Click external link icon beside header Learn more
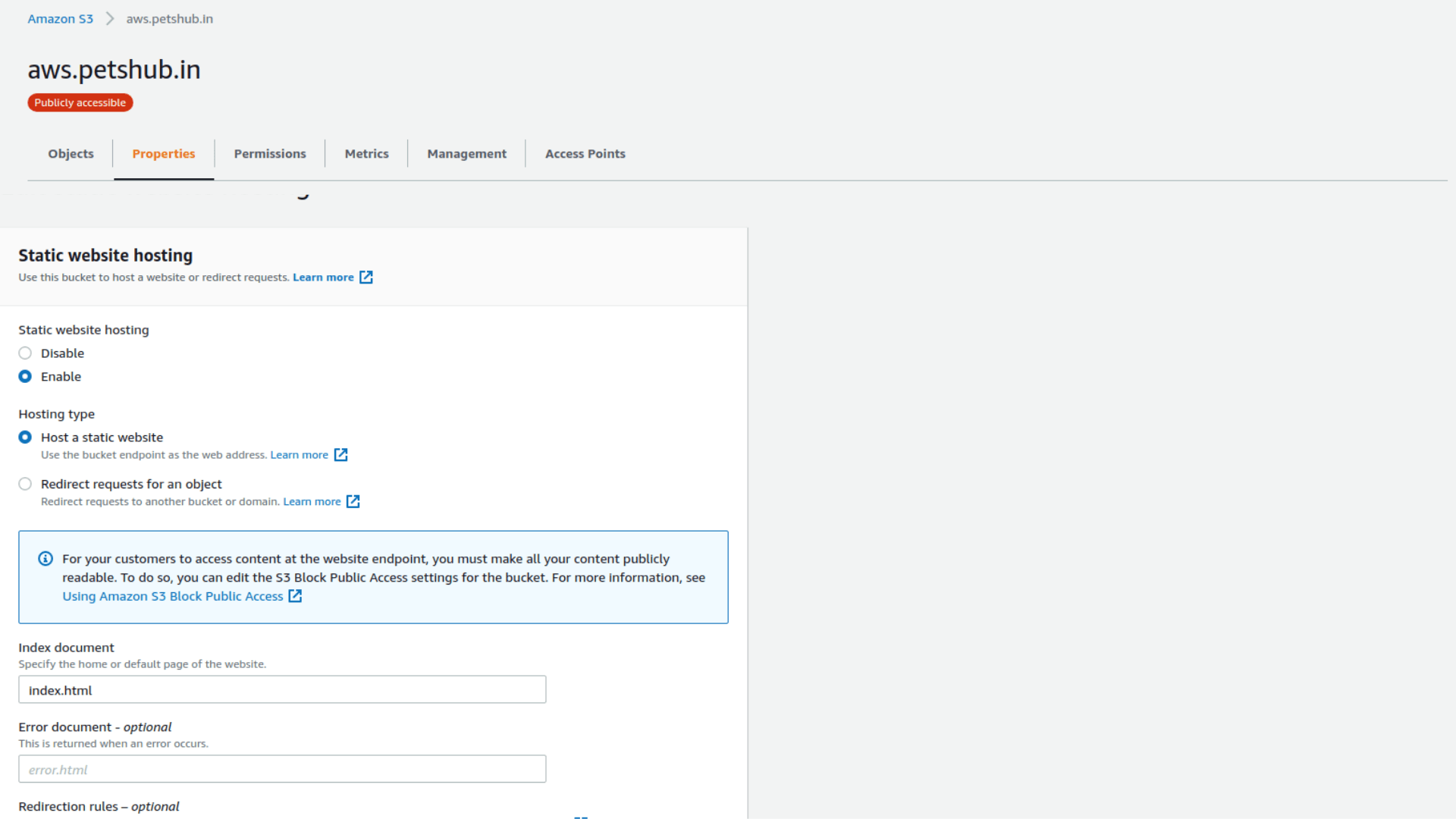Image resolution: width=1456 pixels, height=819 pixels. tap(366, 278)
